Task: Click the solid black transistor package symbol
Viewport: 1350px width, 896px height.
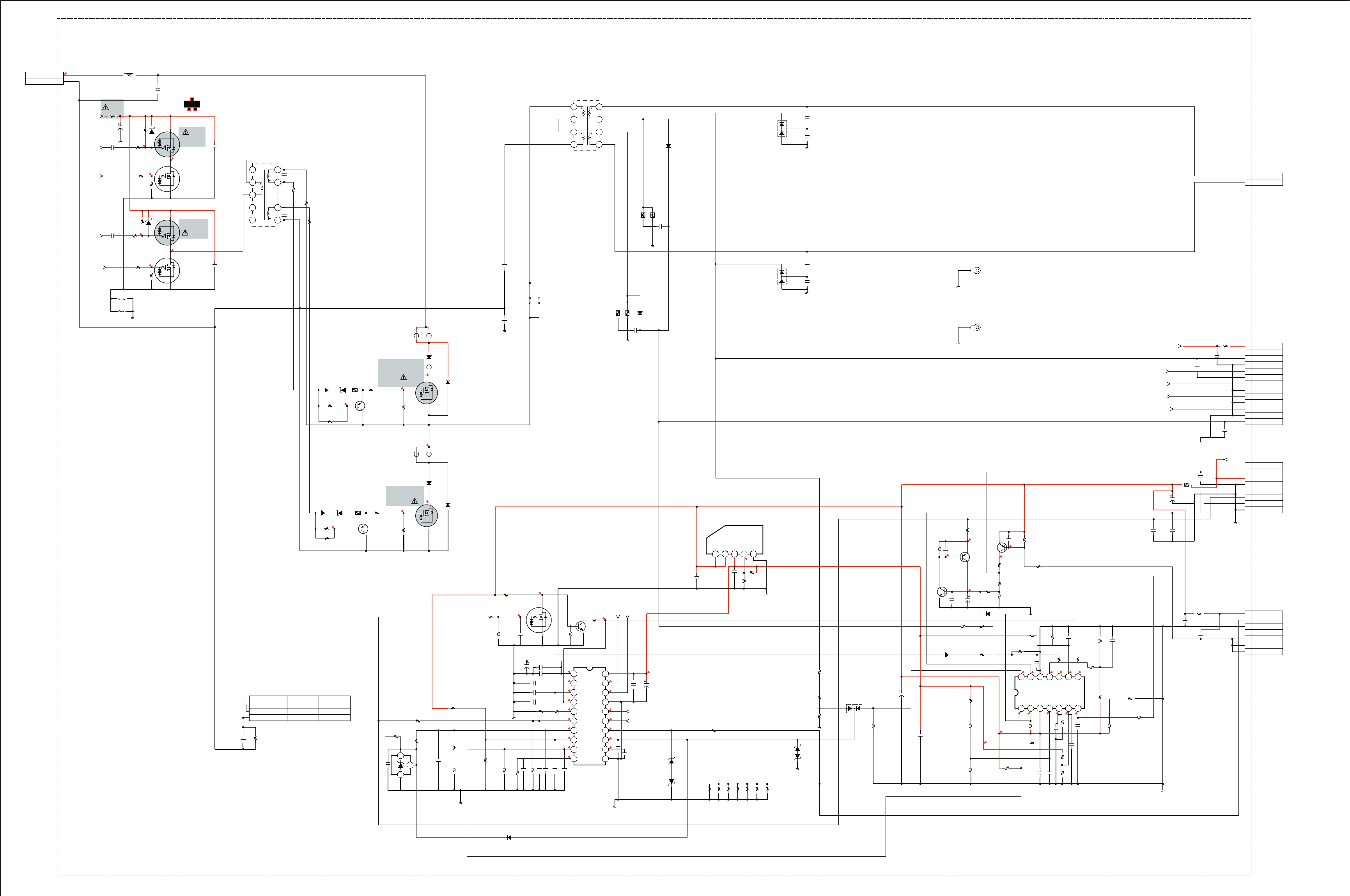Action: point(191,104)
